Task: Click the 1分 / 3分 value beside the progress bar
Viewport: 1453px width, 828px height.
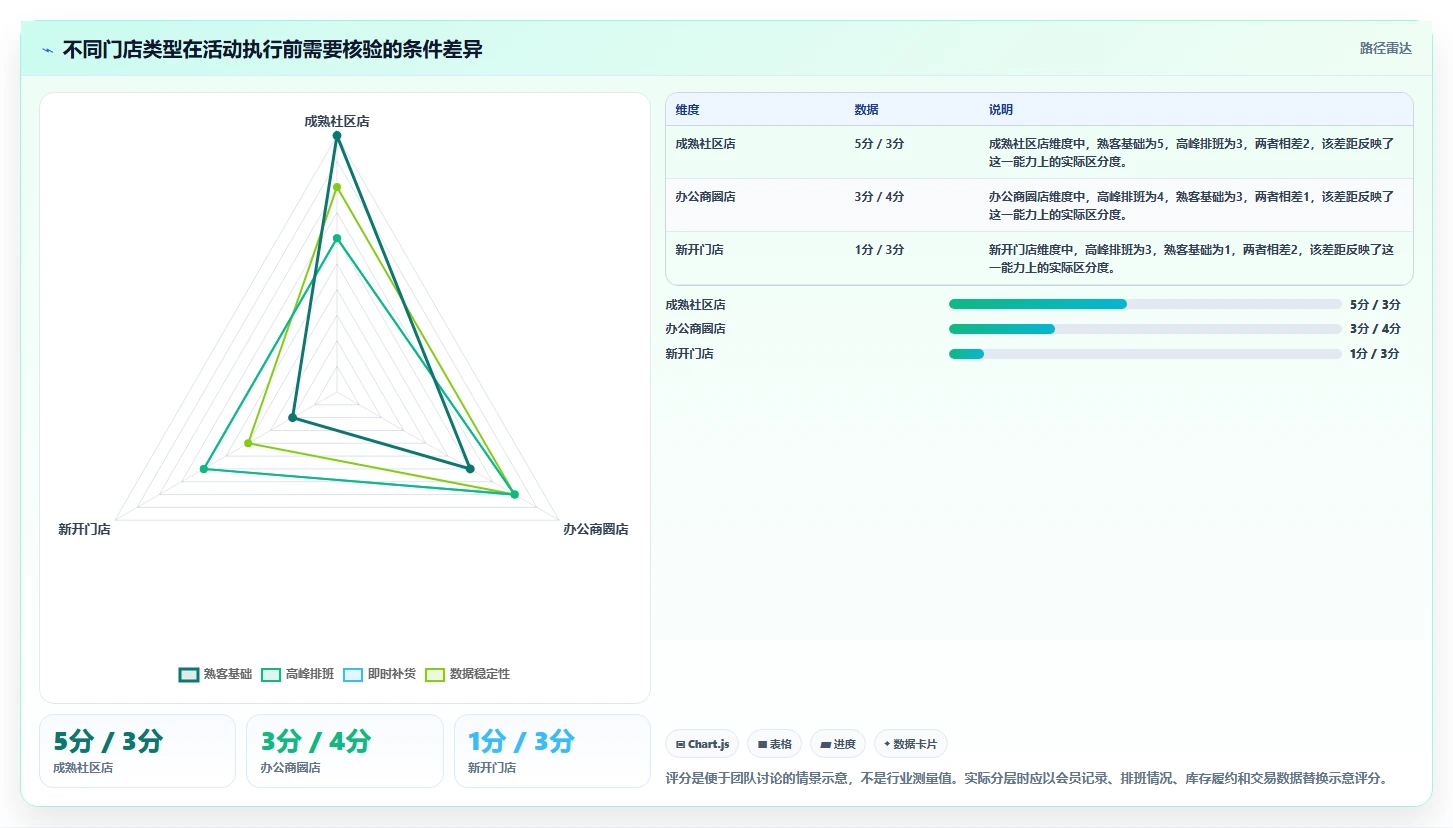Action: tap(1375, 354)
